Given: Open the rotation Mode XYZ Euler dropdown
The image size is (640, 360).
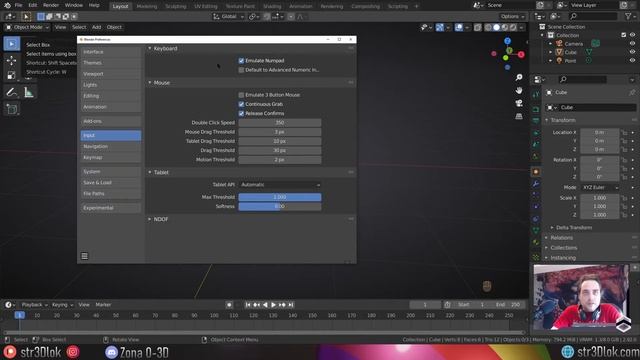Looking at the screenshot, I should (600, 187).
